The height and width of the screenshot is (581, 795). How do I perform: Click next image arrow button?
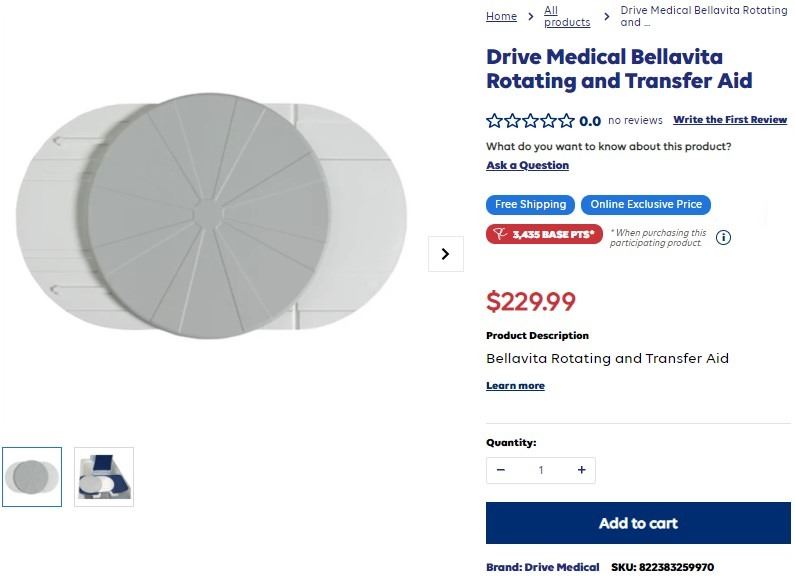(x=445, y=254)
